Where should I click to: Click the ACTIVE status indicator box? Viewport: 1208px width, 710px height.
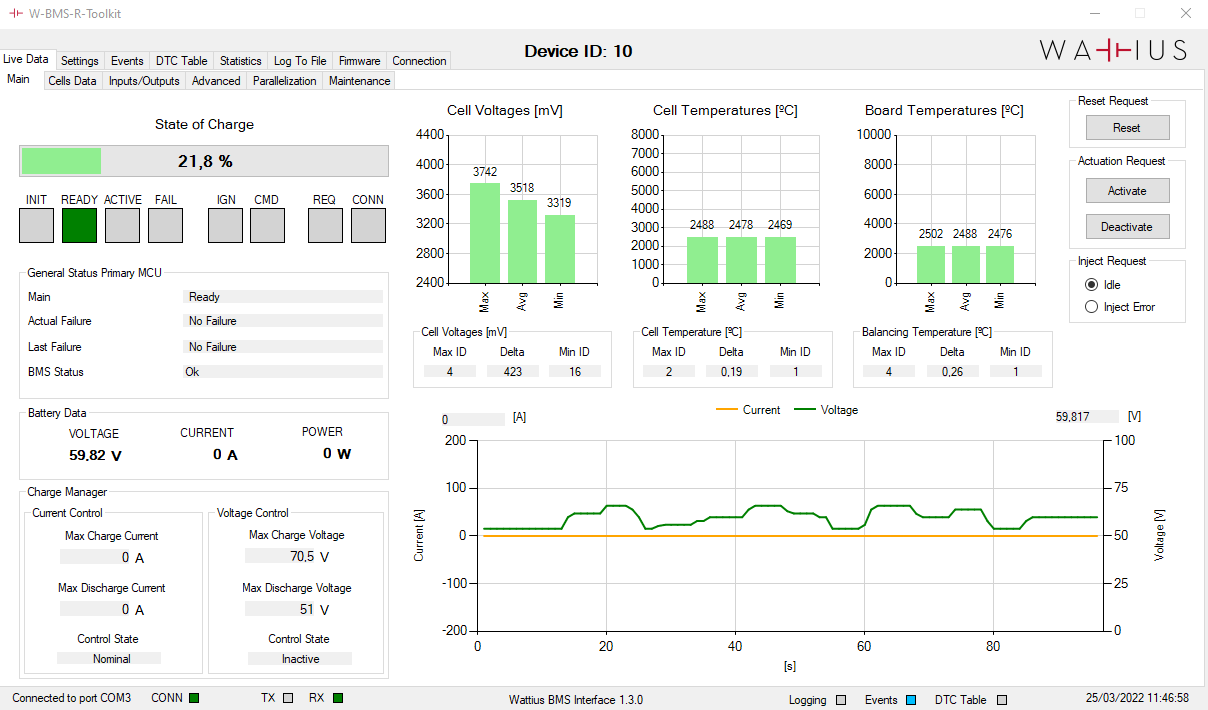(x=122, y=226)
